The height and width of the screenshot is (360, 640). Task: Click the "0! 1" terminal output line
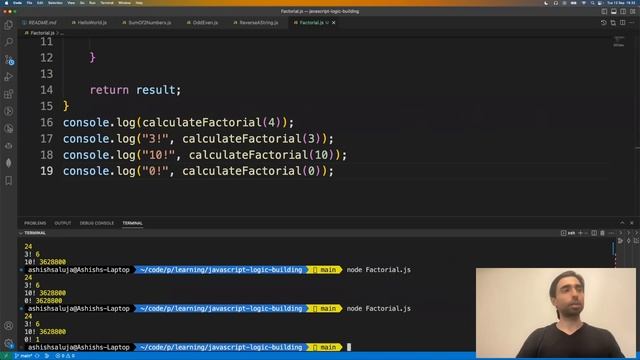(32, 340)
